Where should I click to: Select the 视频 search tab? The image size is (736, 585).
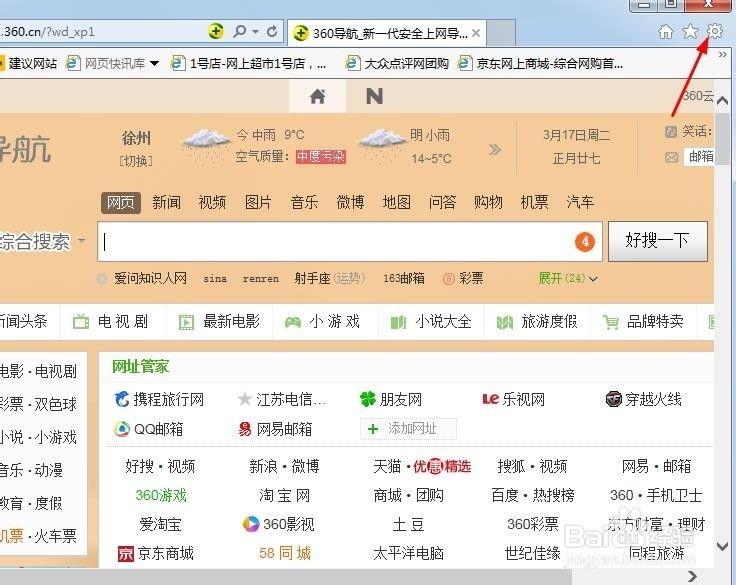212,202
